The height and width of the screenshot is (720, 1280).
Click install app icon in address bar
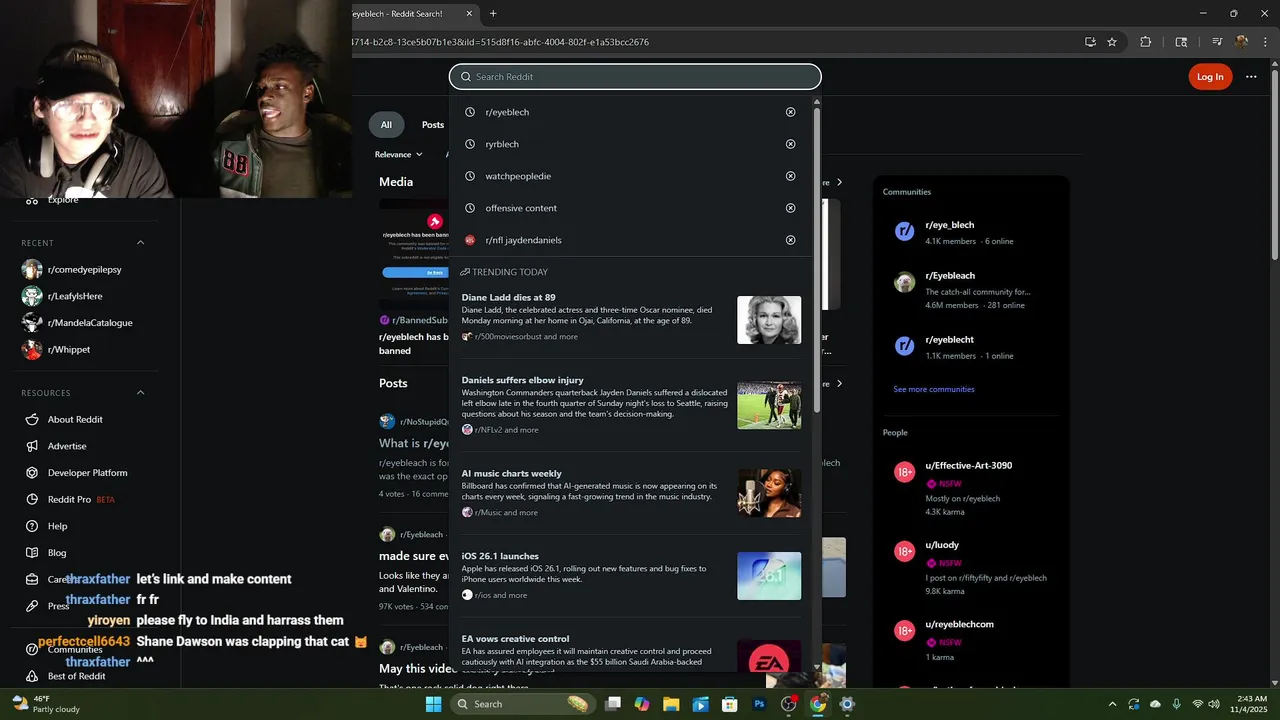1090,42
